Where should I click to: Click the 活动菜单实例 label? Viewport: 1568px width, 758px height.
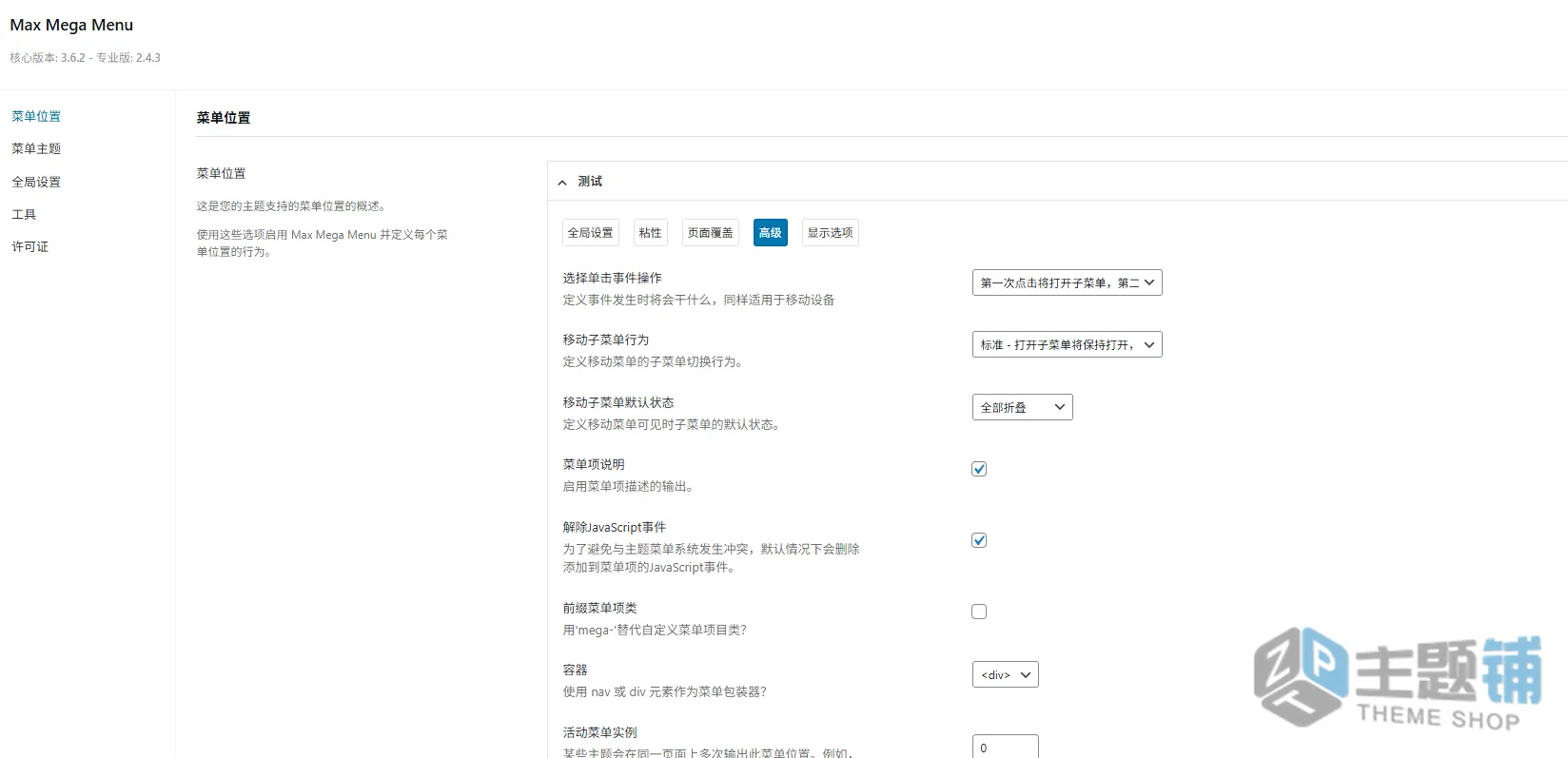[599, 732]
